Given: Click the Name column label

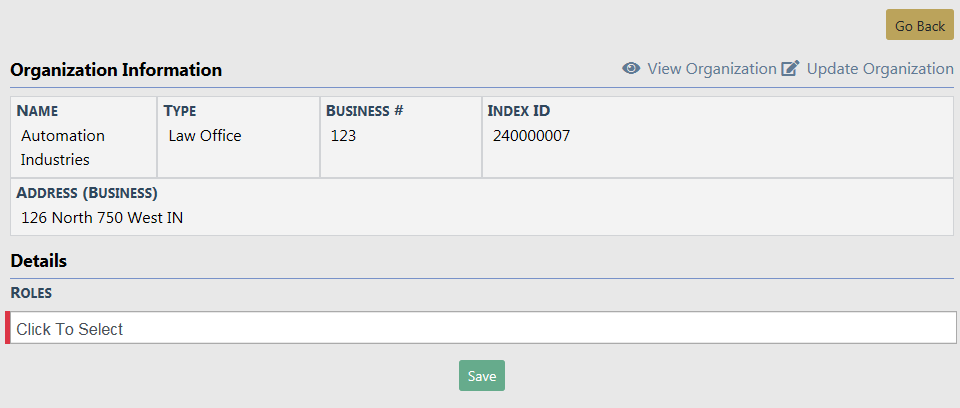Looking at the screenshot, I should [x=38, y=111].
